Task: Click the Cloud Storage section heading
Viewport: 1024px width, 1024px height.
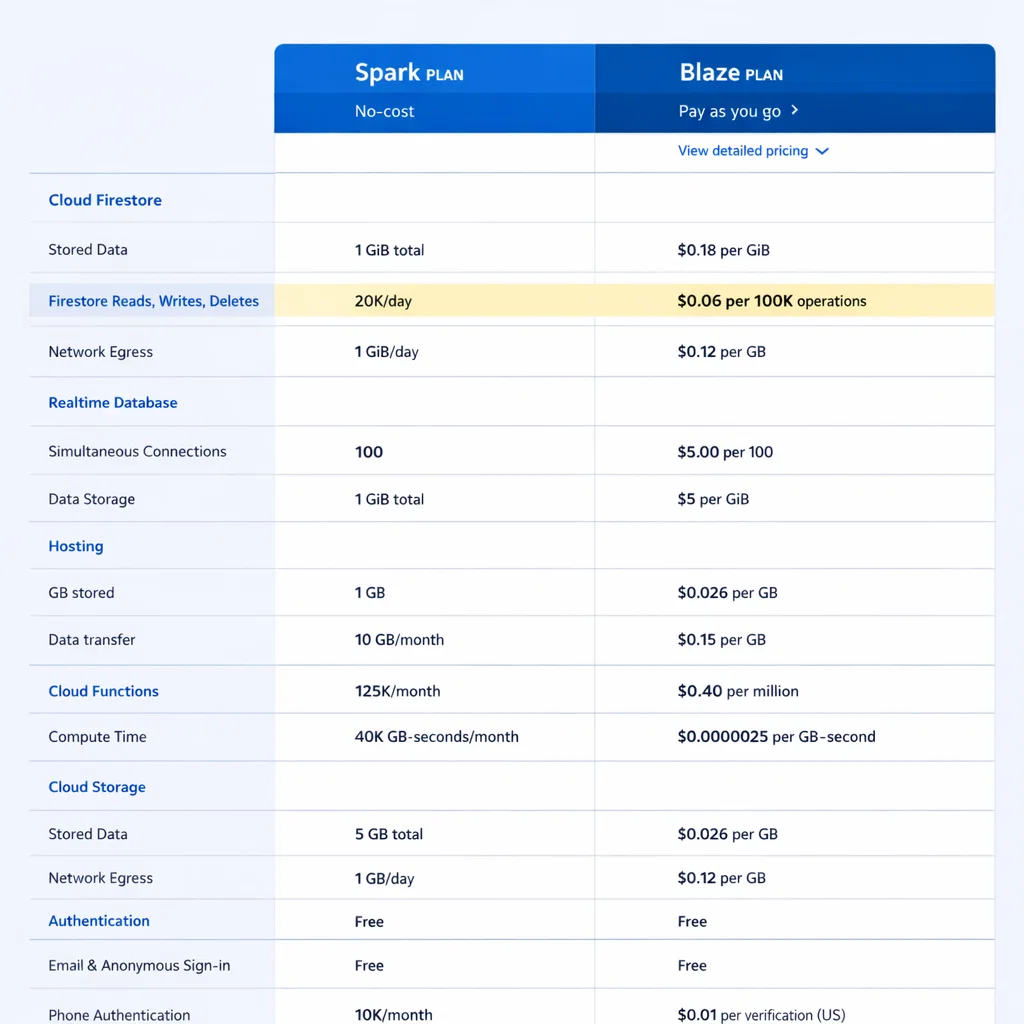Action: 97,787
